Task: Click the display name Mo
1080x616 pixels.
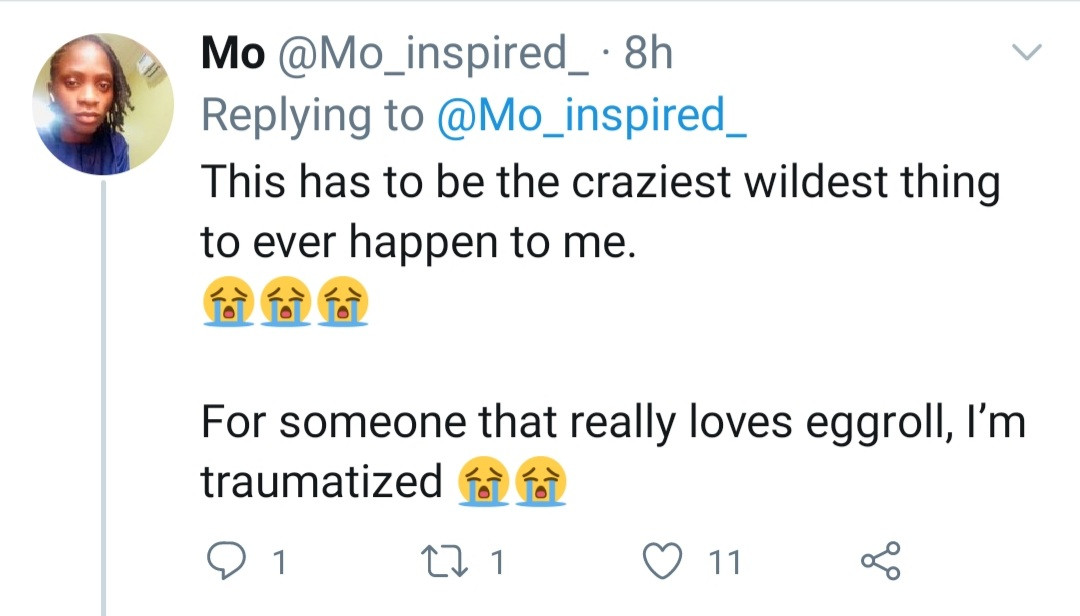Action: pos(233,54)
